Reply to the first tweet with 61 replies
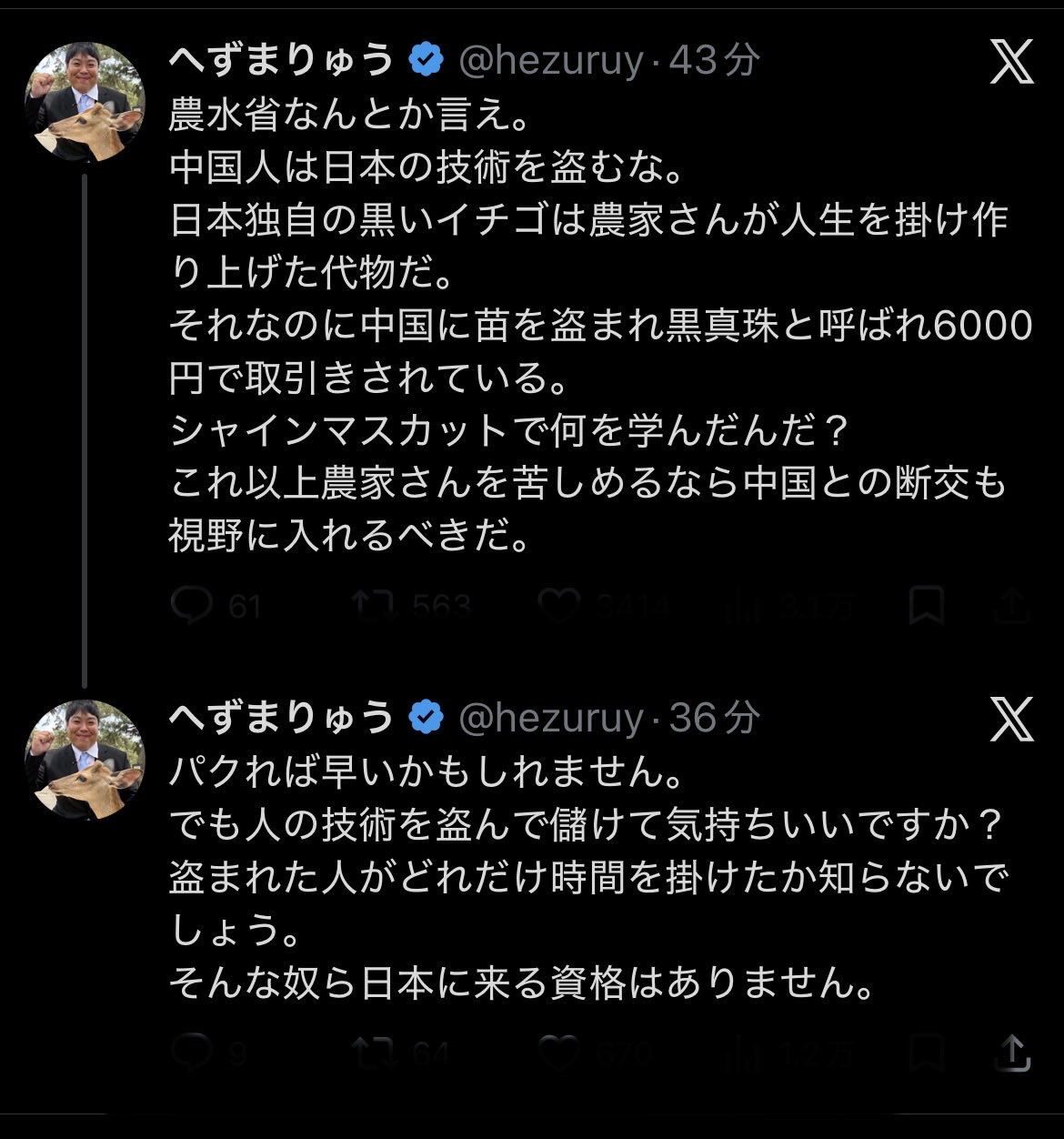 point(191,606)
